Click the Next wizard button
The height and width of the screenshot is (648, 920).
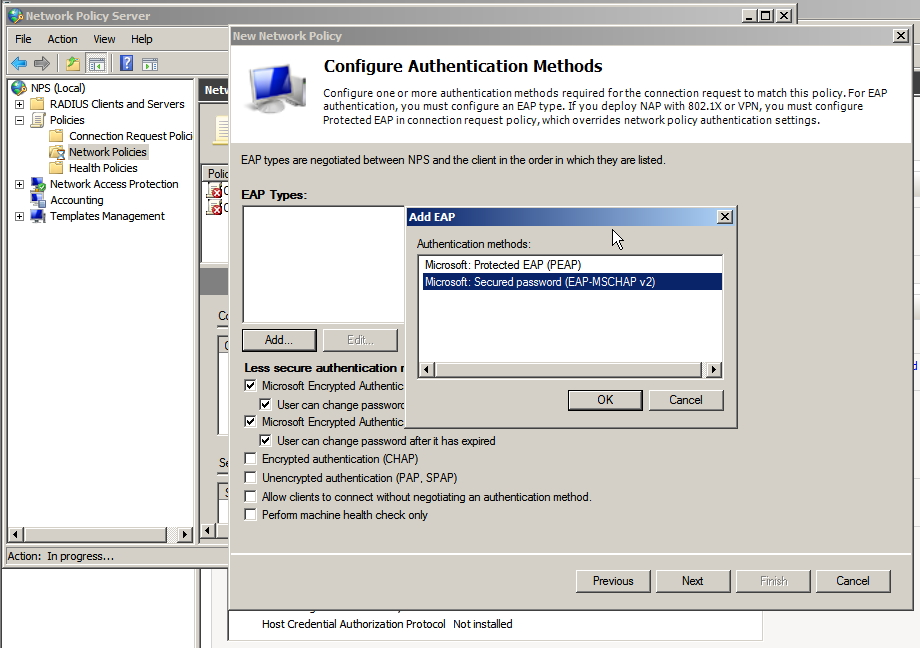click(693, 581)
